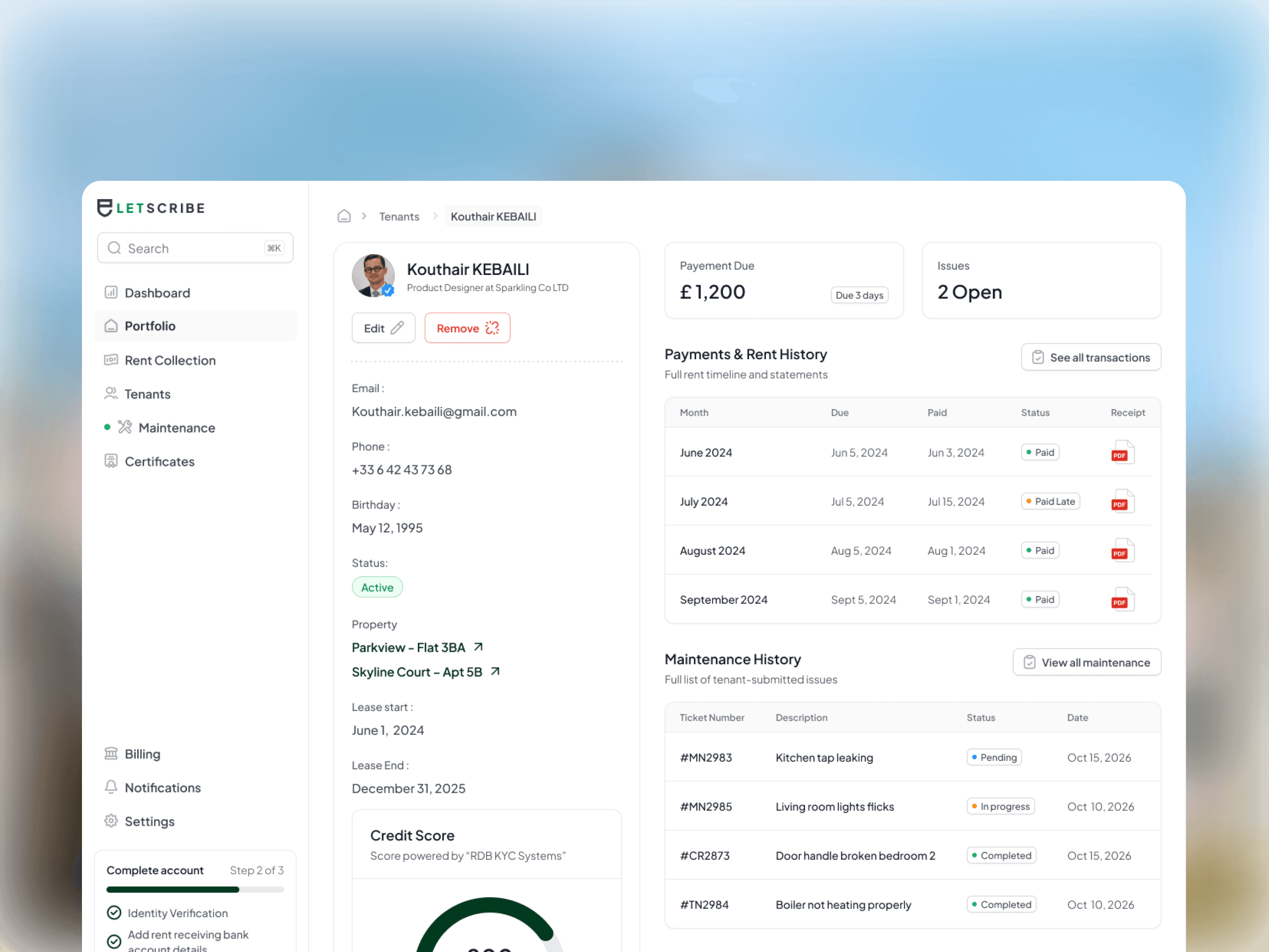See all transactions

(1091, 357)
